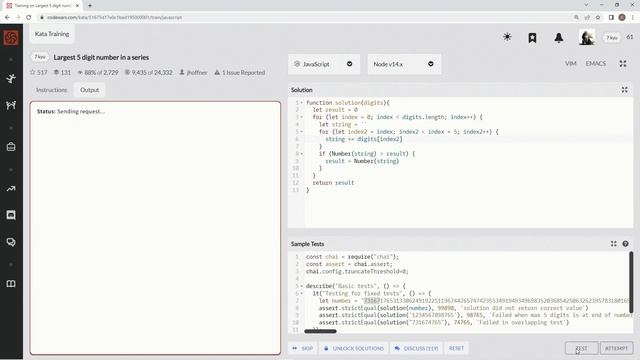Screen dimensions: 640x360
Task: Open the Sample Tests help icon
Action: pos(625,244)
